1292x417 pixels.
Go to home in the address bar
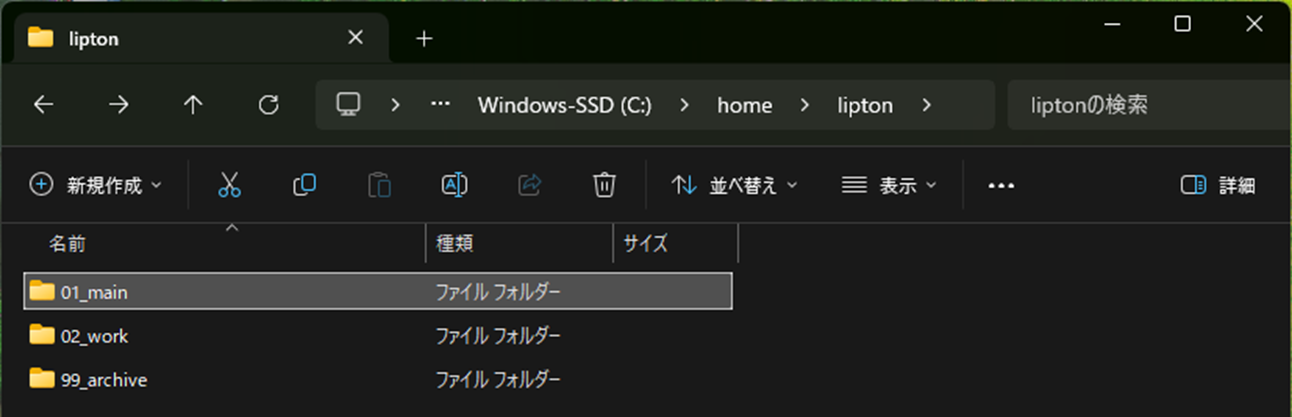coord(745,105)
